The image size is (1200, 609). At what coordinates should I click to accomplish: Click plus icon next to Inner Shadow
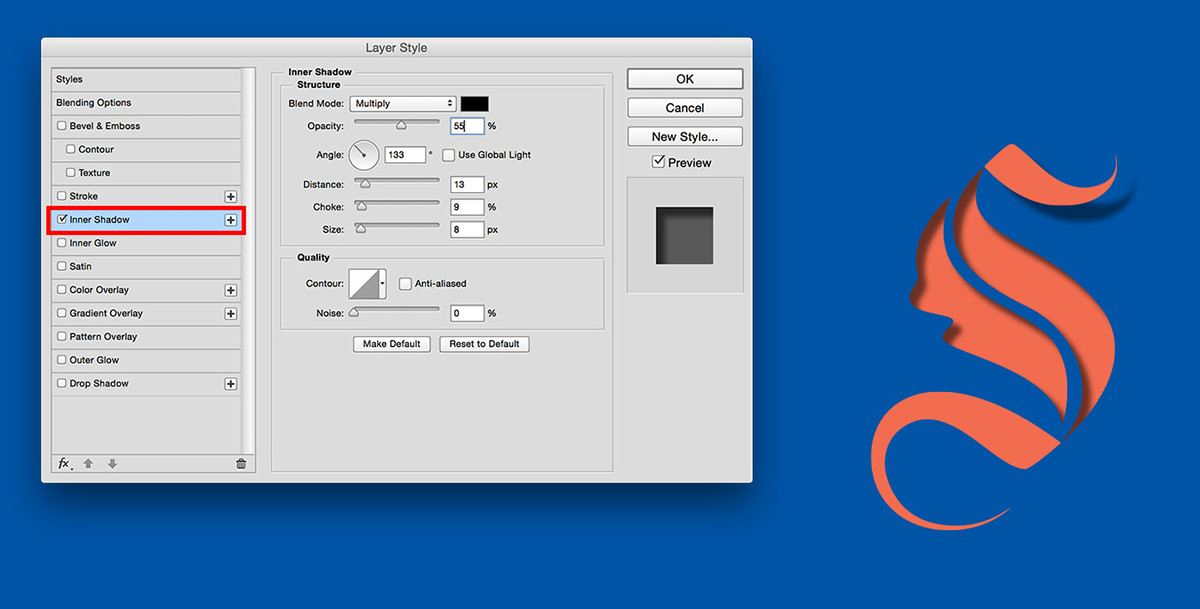click(230, 220)
